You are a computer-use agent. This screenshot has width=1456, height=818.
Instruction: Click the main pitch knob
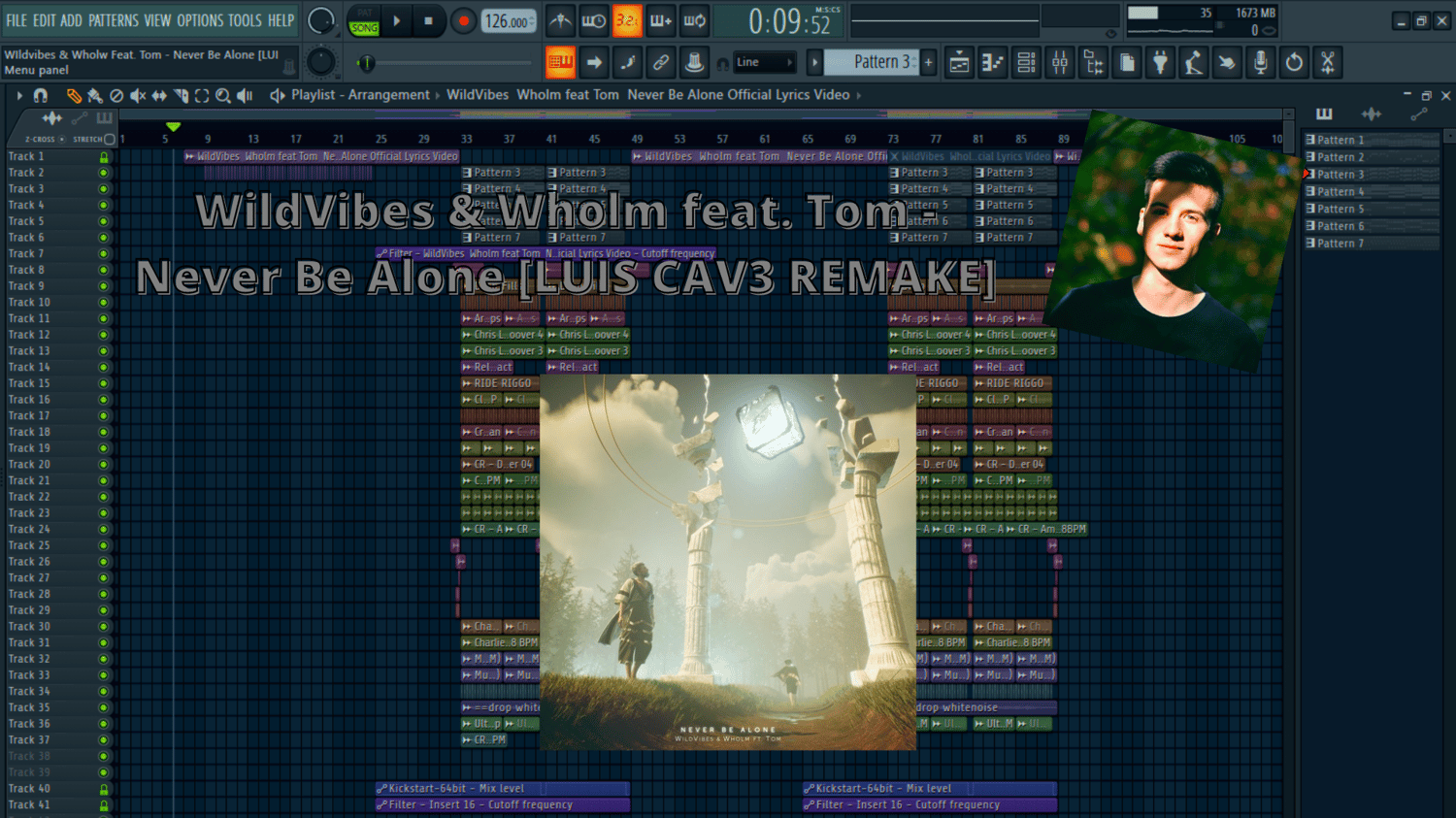coord(320,62)
